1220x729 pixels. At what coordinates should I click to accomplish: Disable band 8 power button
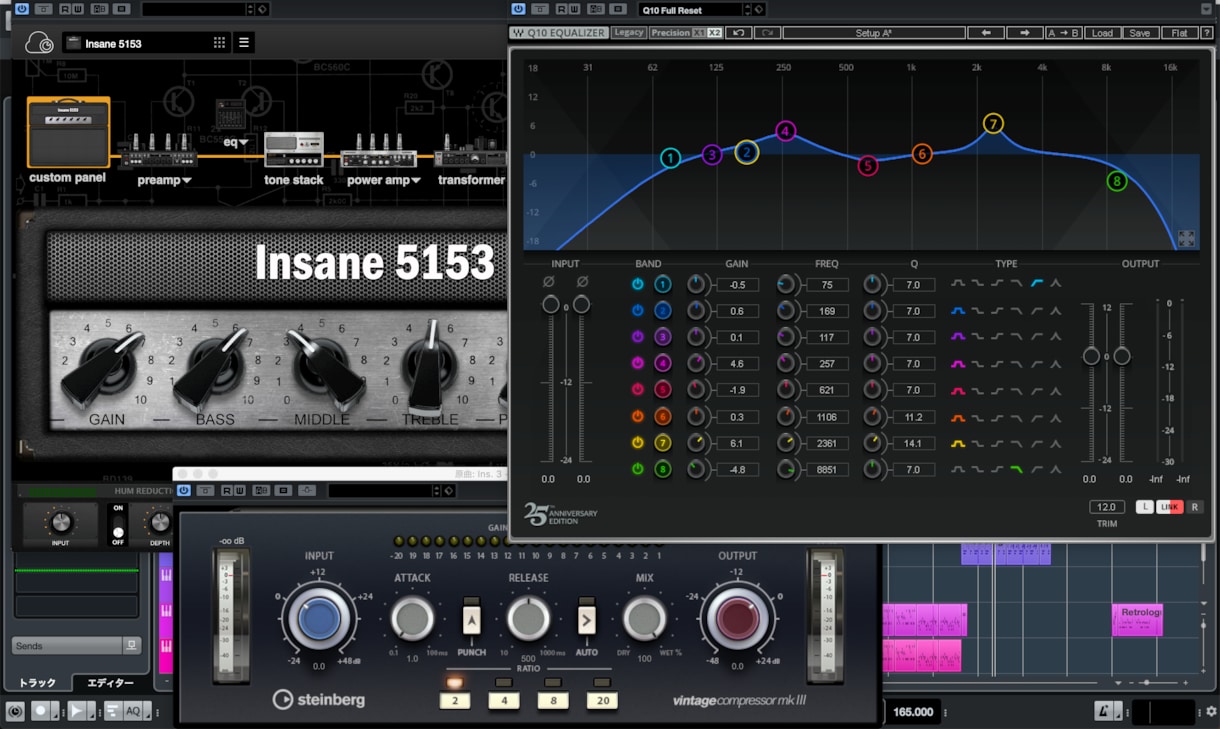tap(638, 469)
